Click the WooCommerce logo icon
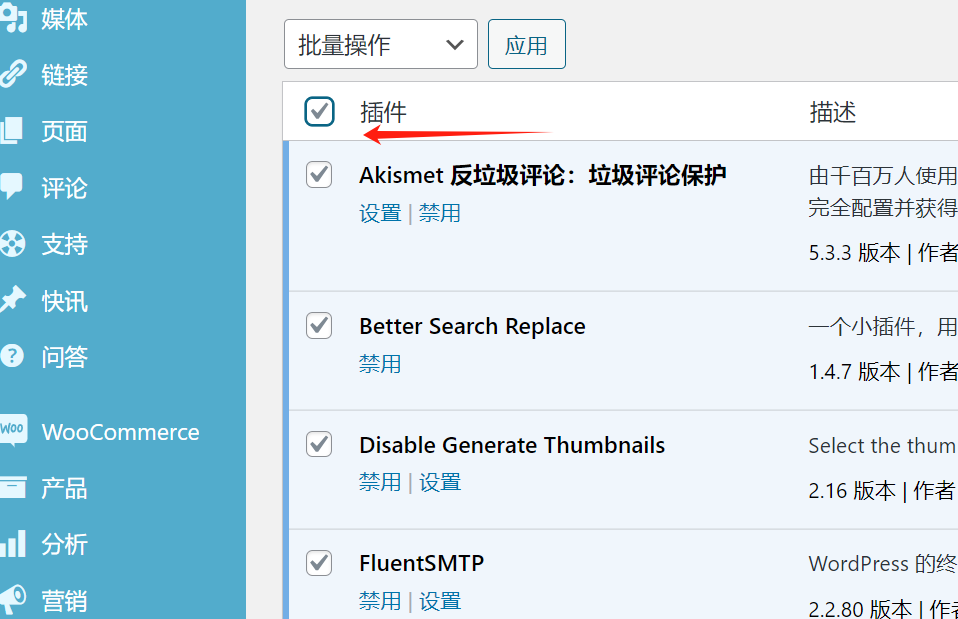The image size is (958, 619). click(13, 431)
